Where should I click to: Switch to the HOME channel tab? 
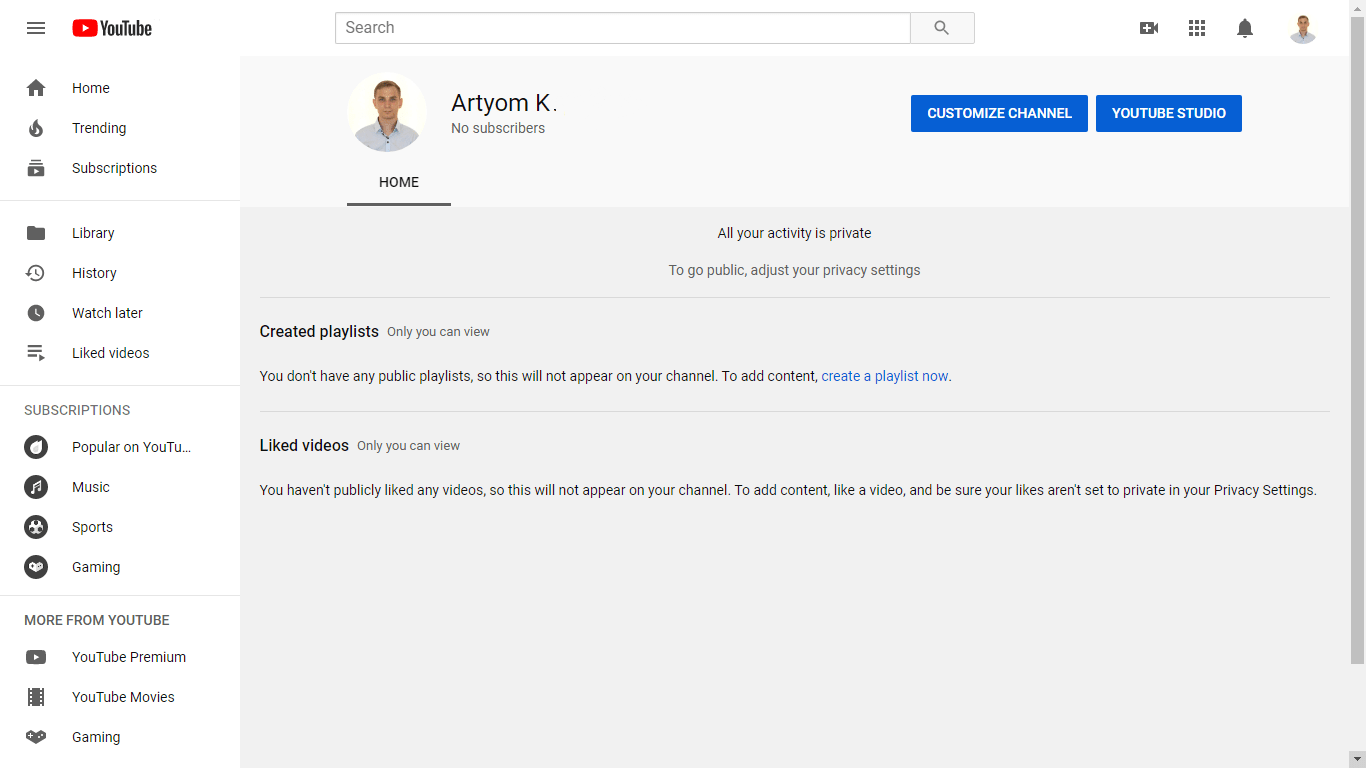[399, 182]
